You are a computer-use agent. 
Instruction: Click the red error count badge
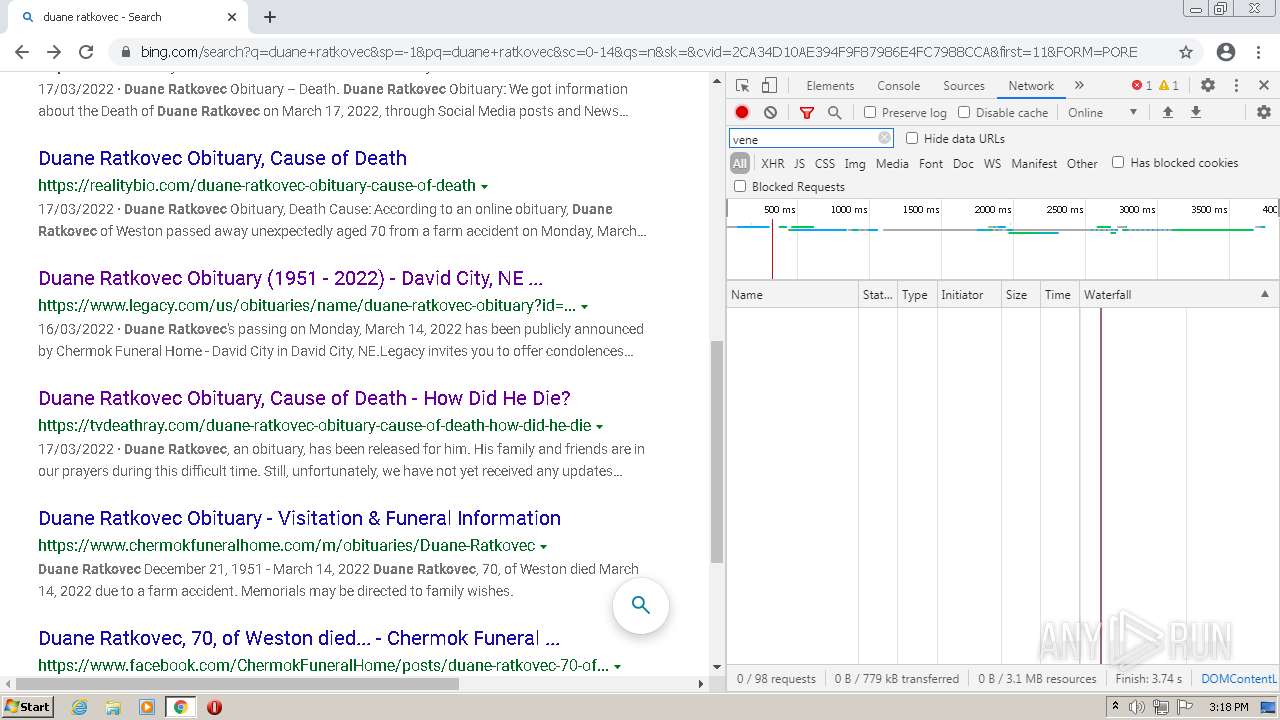pyautogui.click(x=1141, y=86)
